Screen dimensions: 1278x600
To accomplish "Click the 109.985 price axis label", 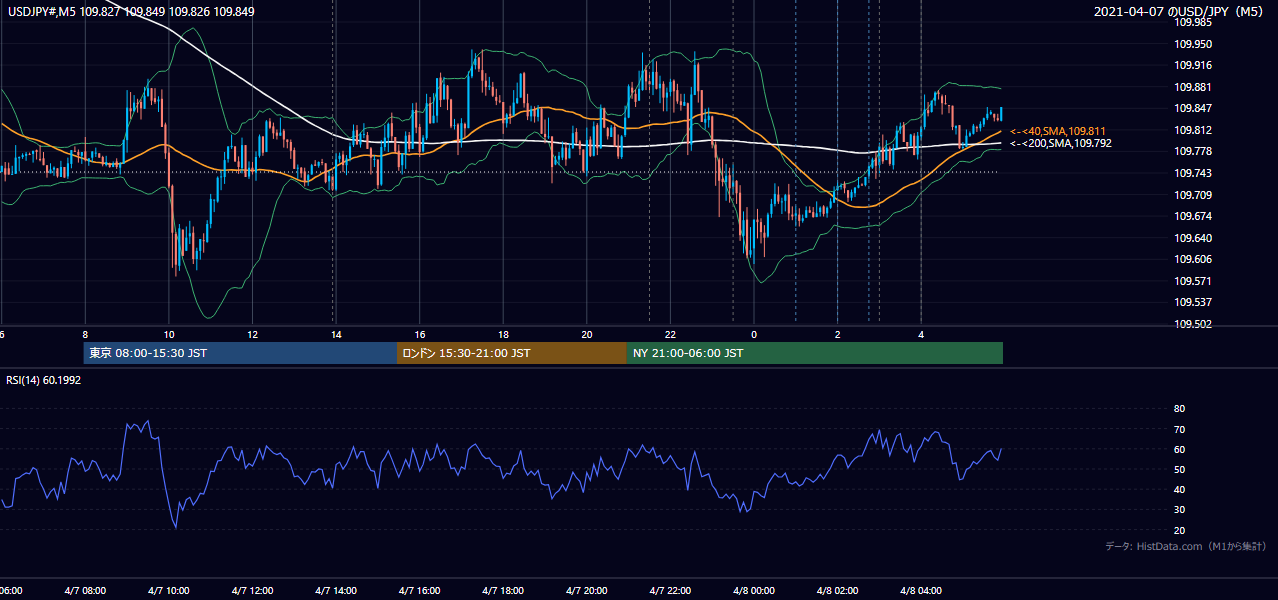I will pyautogui.click(x=1192, y=22).
